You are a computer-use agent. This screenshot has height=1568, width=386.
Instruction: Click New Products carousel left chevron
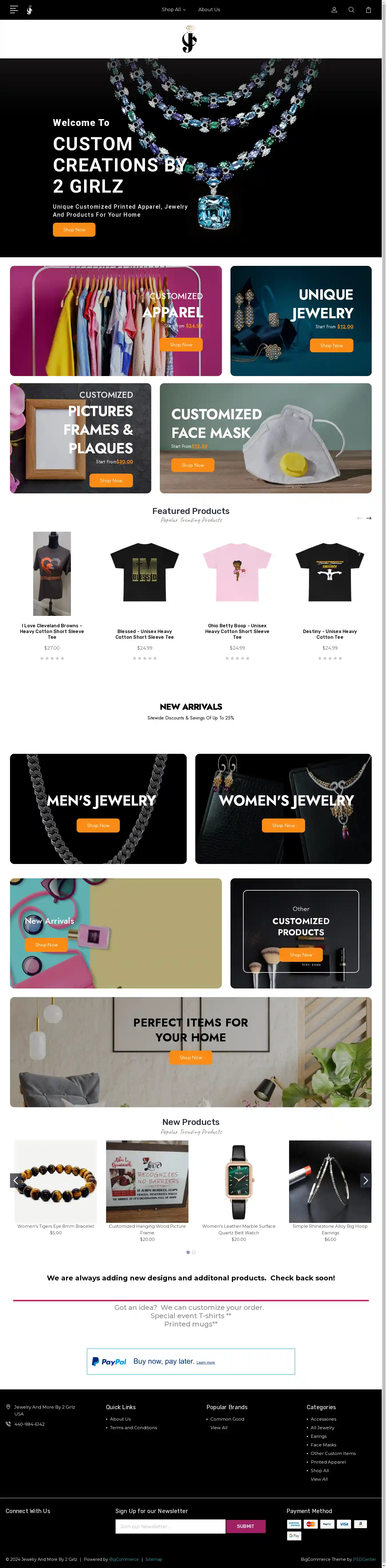pos(16,1180)
